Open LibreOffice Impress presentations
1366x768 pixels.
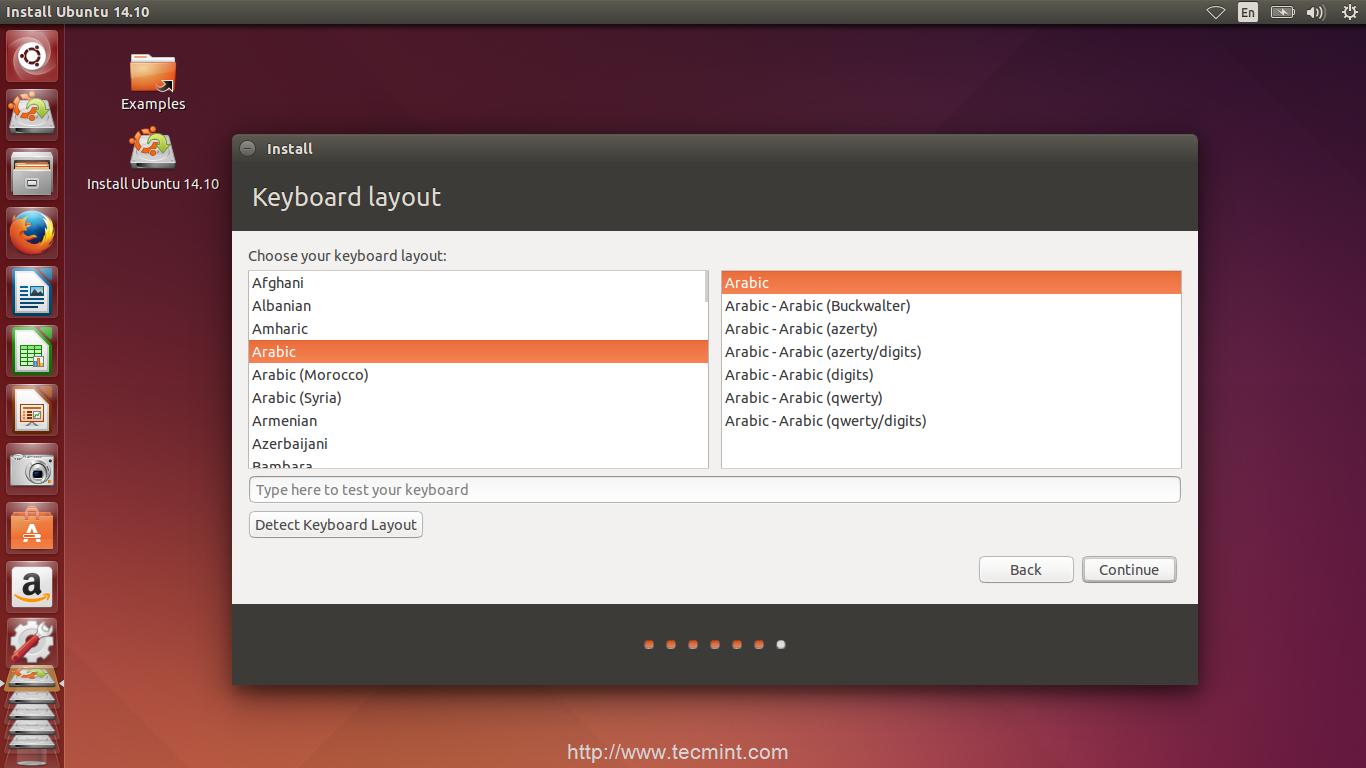32,410
